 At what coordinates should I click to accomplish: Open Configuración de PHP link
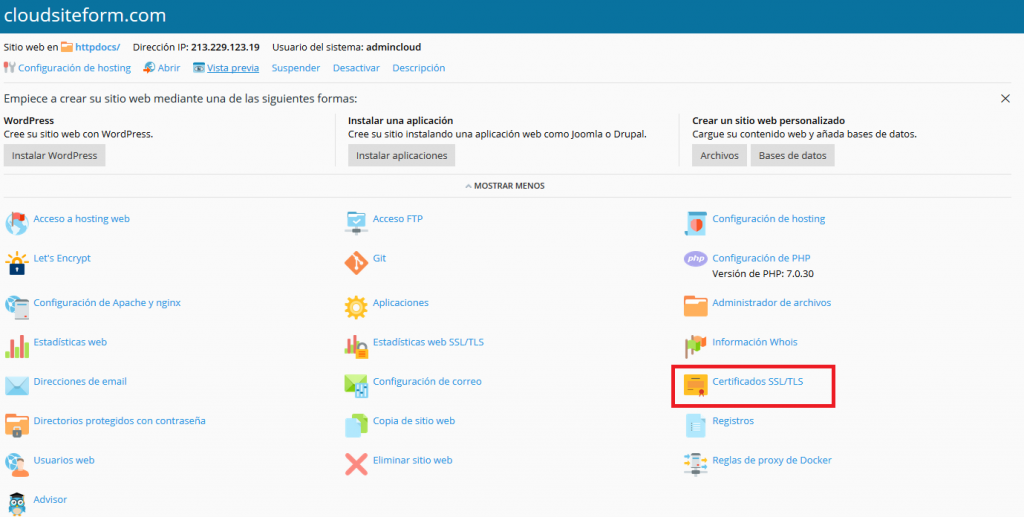pos(761,258)
